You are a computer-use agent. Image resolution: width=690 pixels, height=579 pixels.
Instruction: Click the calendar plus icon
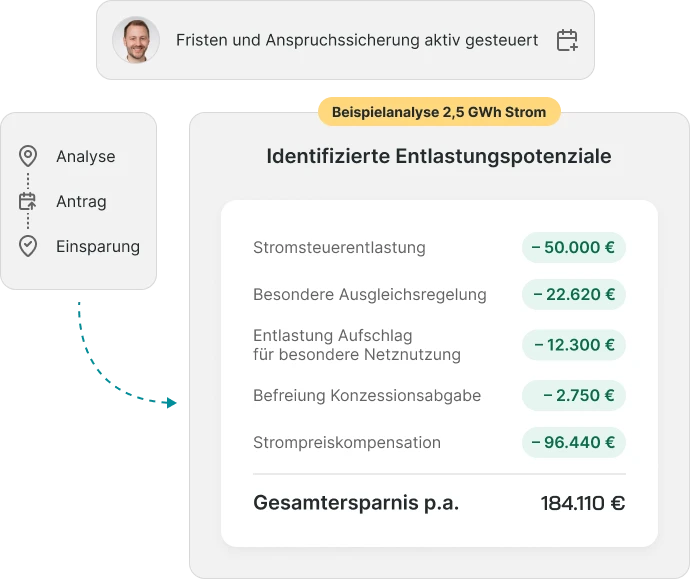[567, 40]
